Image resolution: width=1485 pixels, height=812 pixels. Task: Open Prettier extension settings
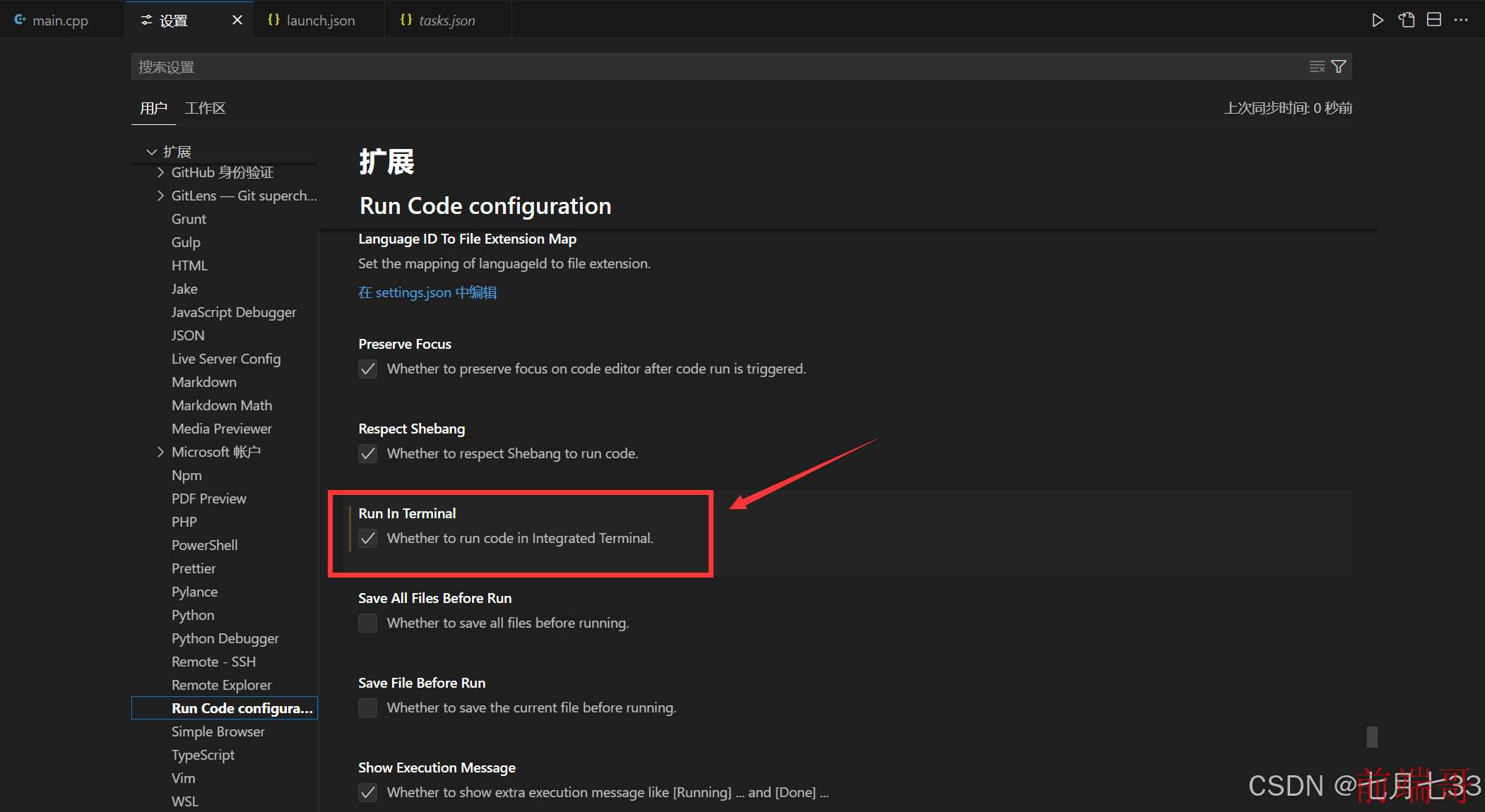pos(225,568)
